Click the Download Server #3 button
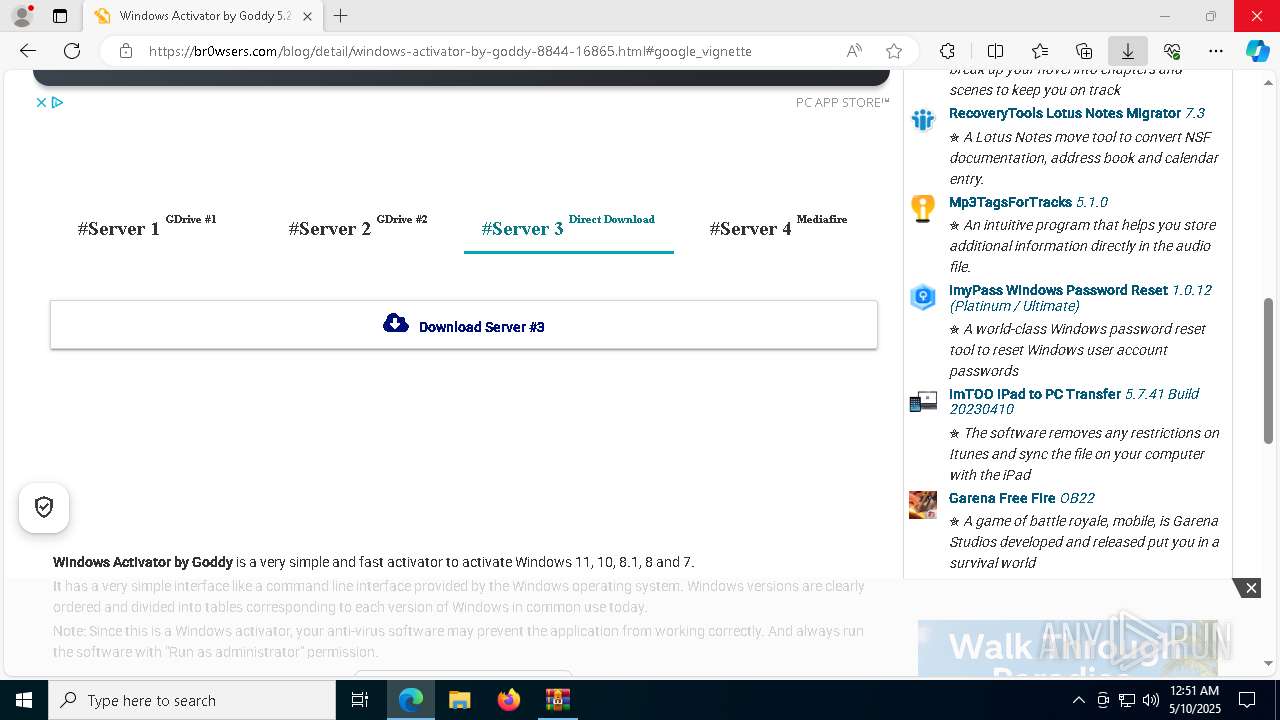The image size is (1280, 720). pos(464,325)
